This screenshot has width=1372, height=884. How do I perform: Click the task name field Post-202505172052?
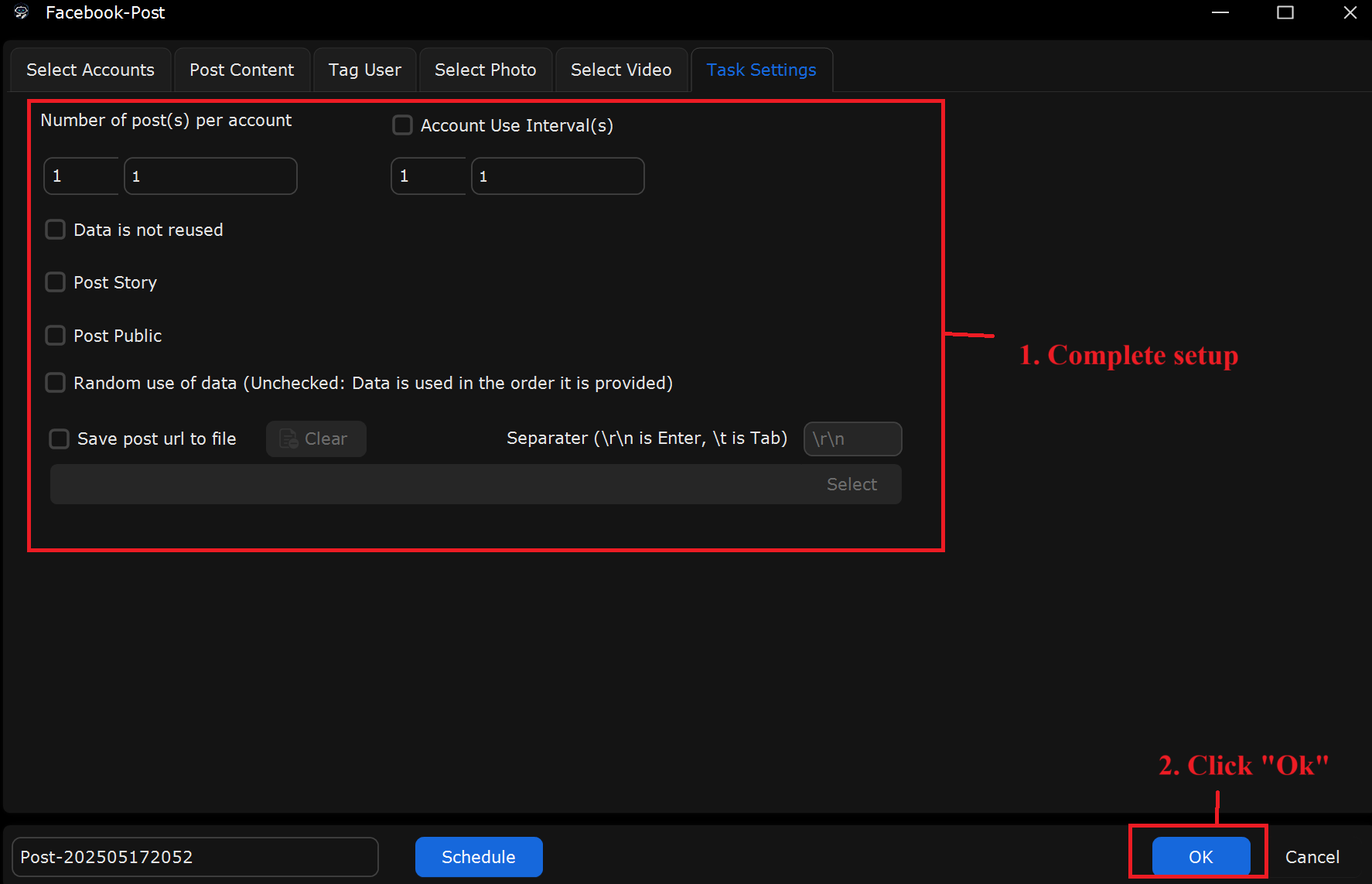(x=195, y=857)
